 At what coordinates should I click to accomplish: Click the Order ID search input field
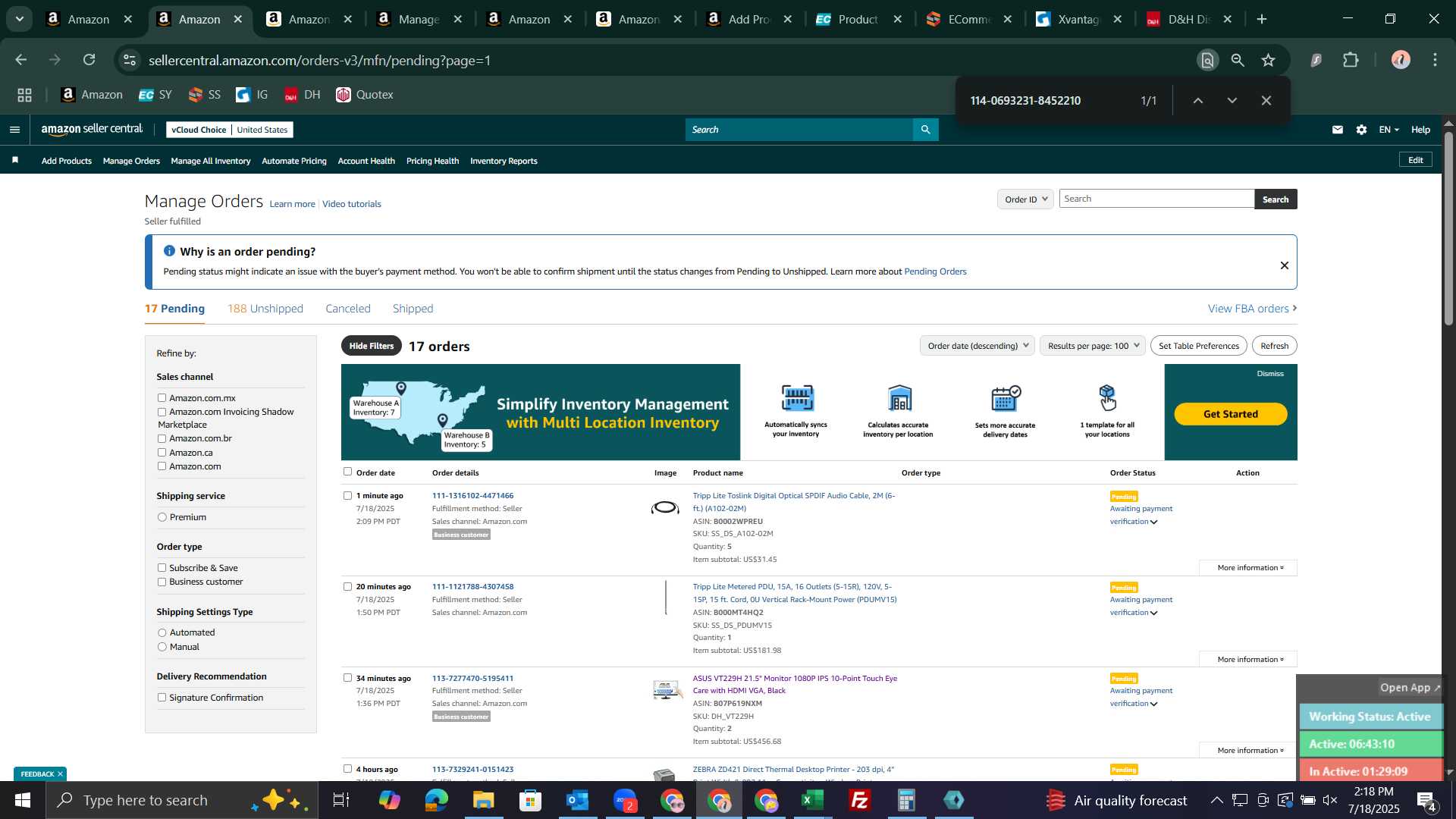1156,199
